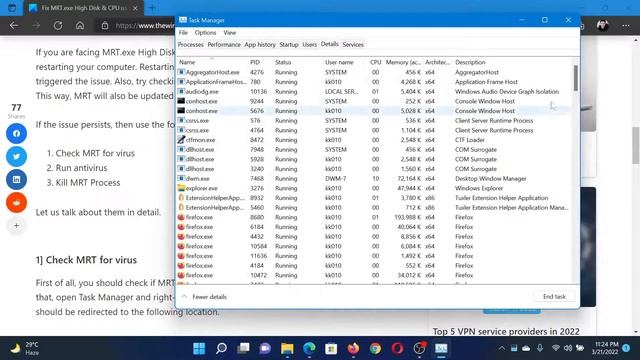Open new browser tab
Screen dimensions: 640x360
pos(152,8)
